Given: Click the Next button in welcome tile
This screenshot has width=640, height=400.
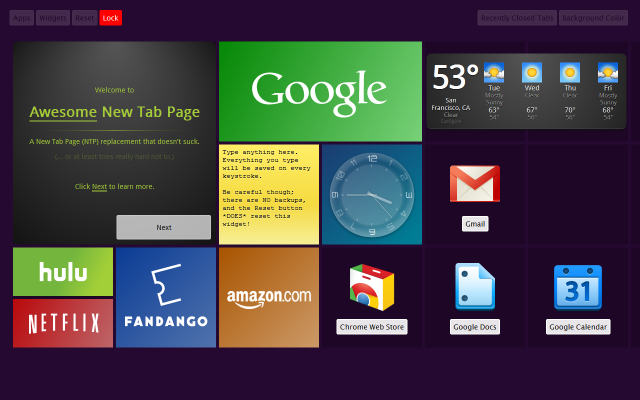Looking at the screenshot, I should (164, 227).
